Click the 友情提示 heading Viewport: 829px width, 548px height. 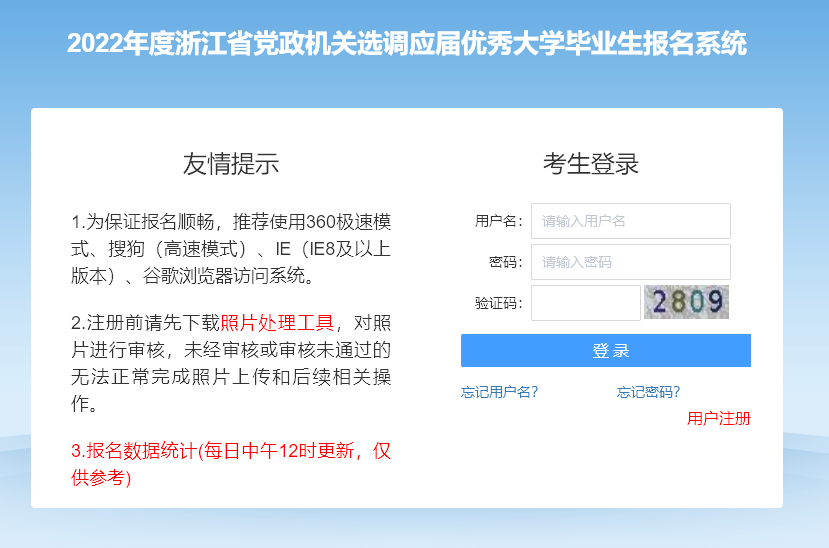coord(230,164)
